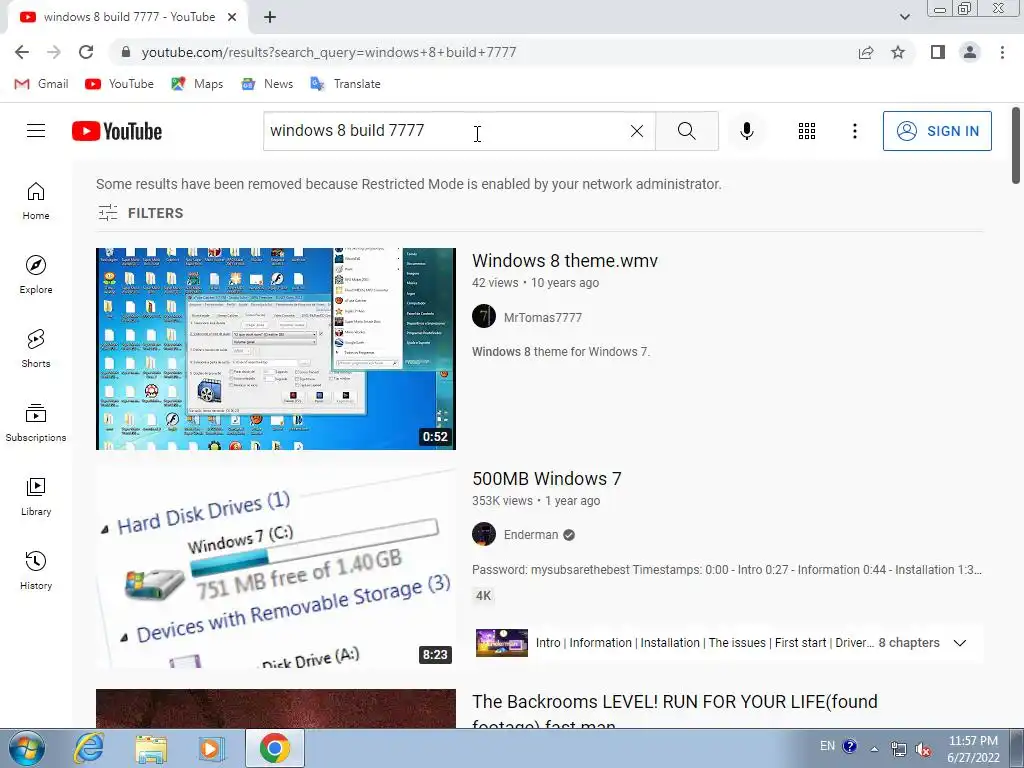The image size is (1024, 768).
Task: Visit the MrTomas7777 channel name
Action: tap(543, 317)
